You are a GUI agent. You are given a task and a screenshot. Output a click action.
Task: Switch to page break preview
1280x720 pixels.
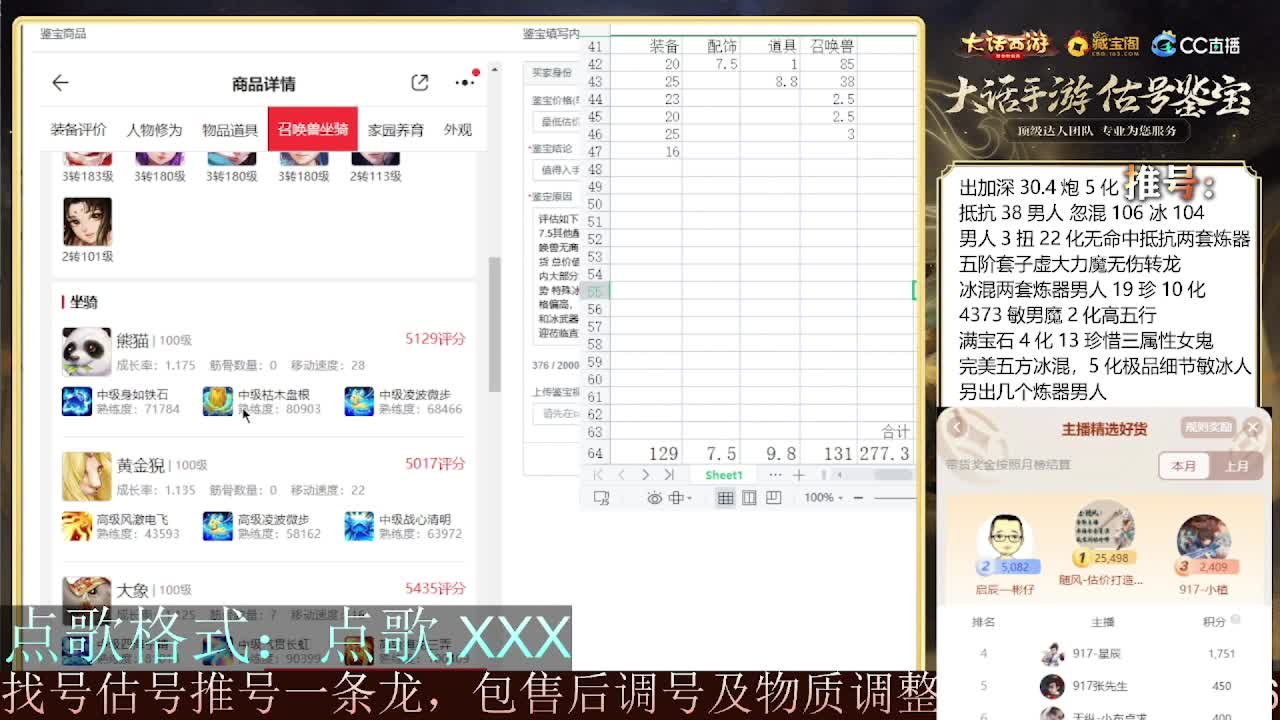[773, 498]
